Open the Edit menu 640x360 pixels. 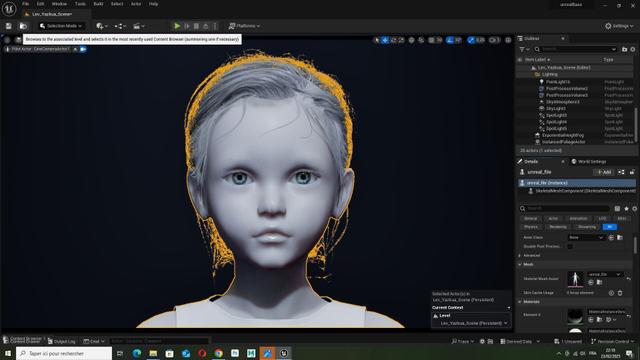click(x=40, y=4)
